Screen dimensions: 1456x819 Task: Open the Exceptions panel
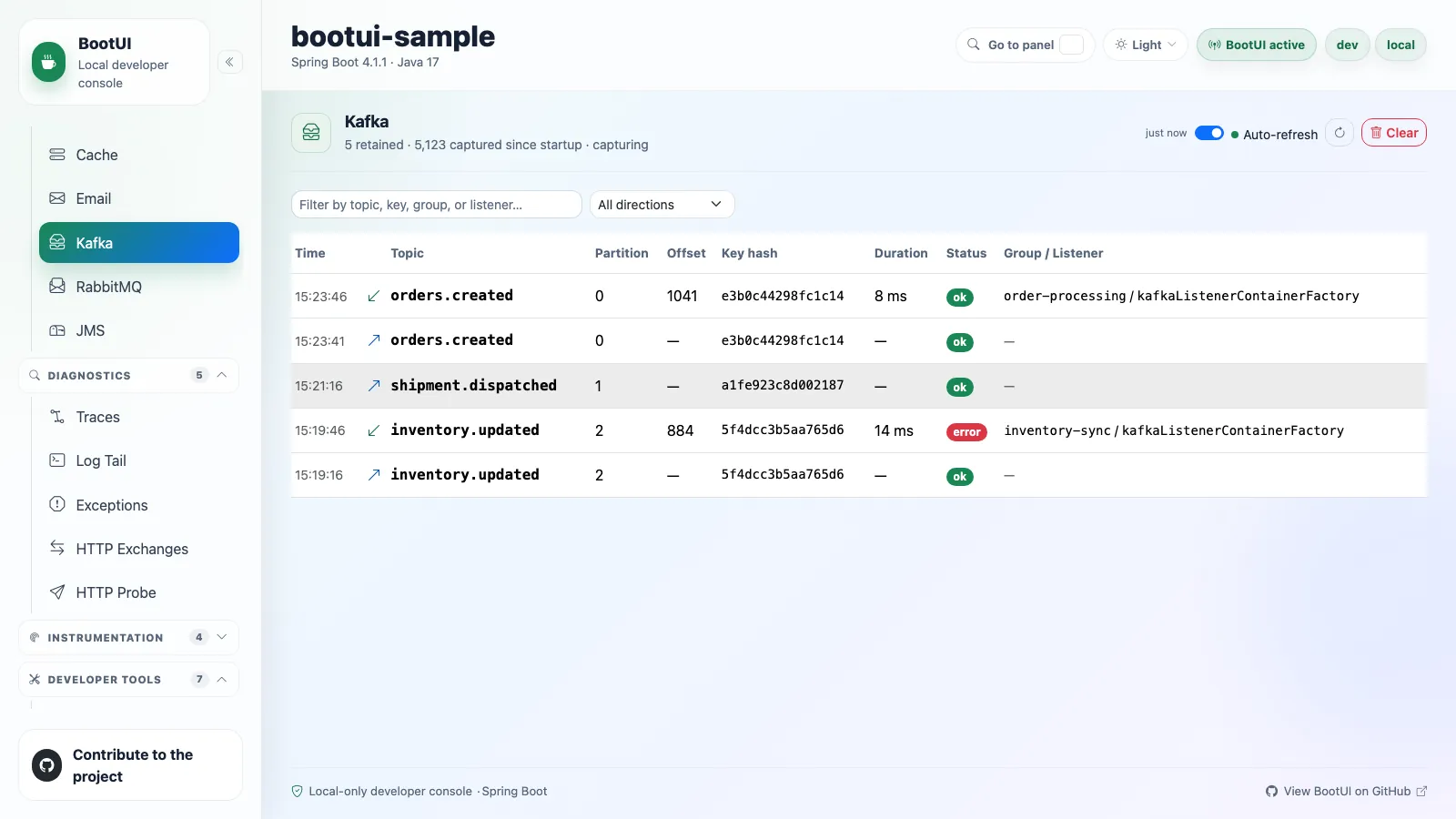click(x=139, y=505)
